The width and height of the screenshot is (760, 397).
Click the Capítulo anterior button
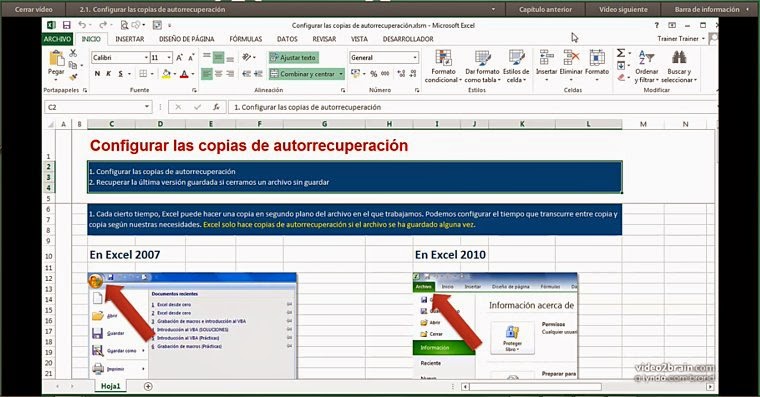click(x=545, y=9)
